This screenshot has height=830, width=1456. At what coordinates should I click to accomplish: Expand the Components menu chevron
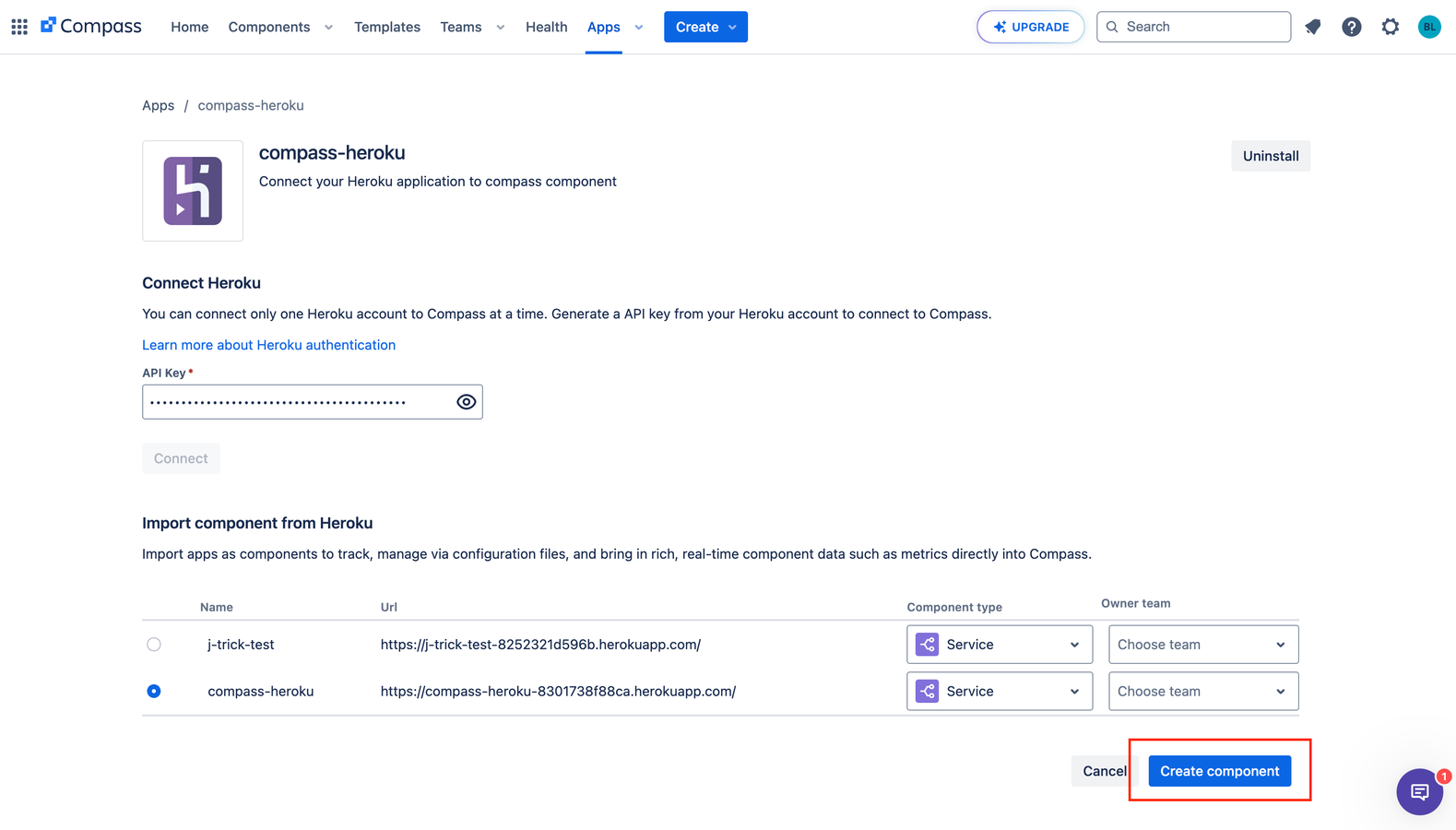(x=328, y=28)
